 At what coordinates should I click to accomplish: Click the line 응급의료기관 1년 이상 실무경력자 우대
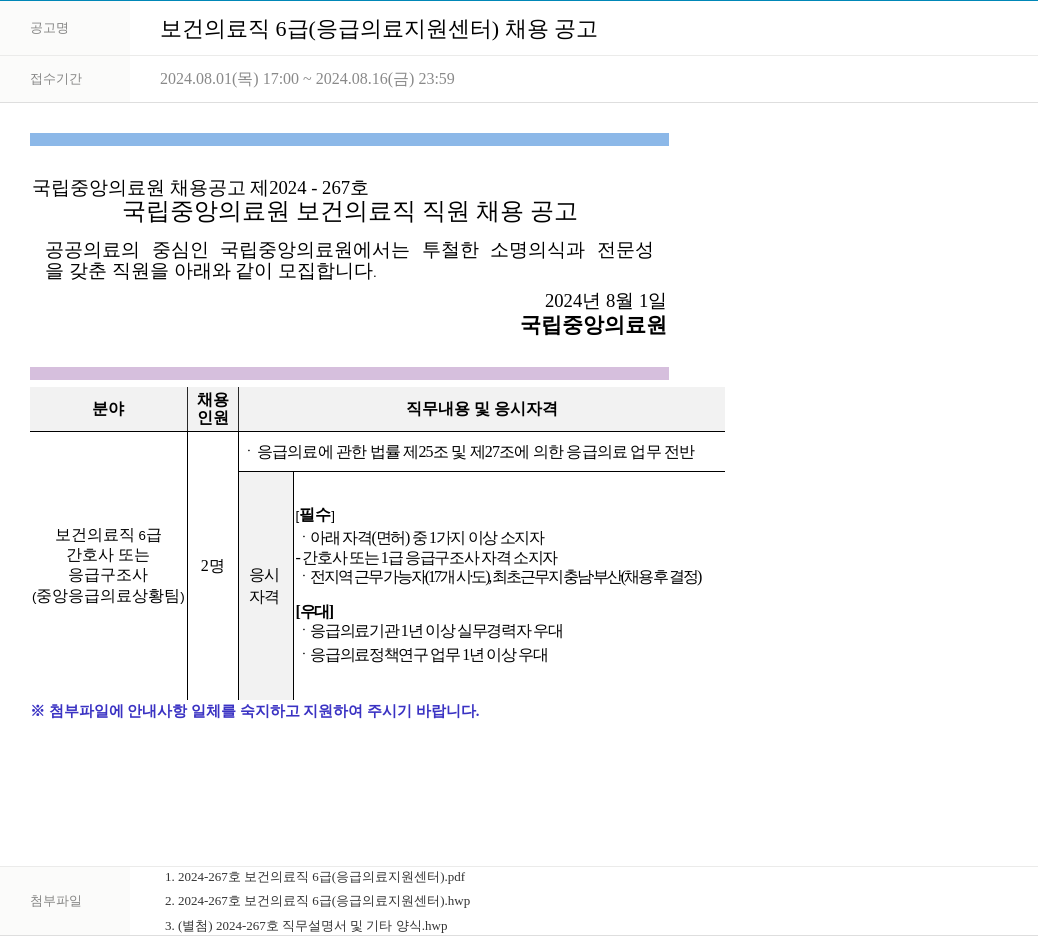point(433,631)
